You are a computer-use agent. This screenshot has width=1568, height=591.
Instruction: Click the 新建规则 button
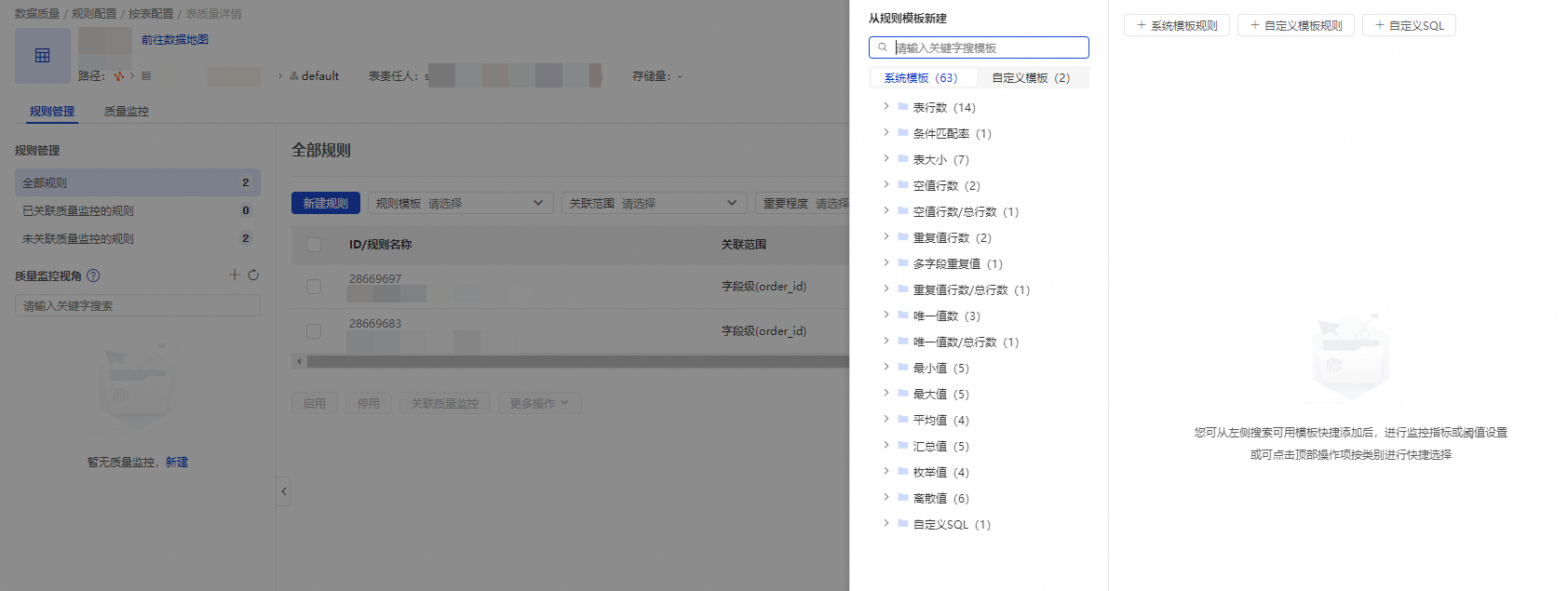pos(326,203)
